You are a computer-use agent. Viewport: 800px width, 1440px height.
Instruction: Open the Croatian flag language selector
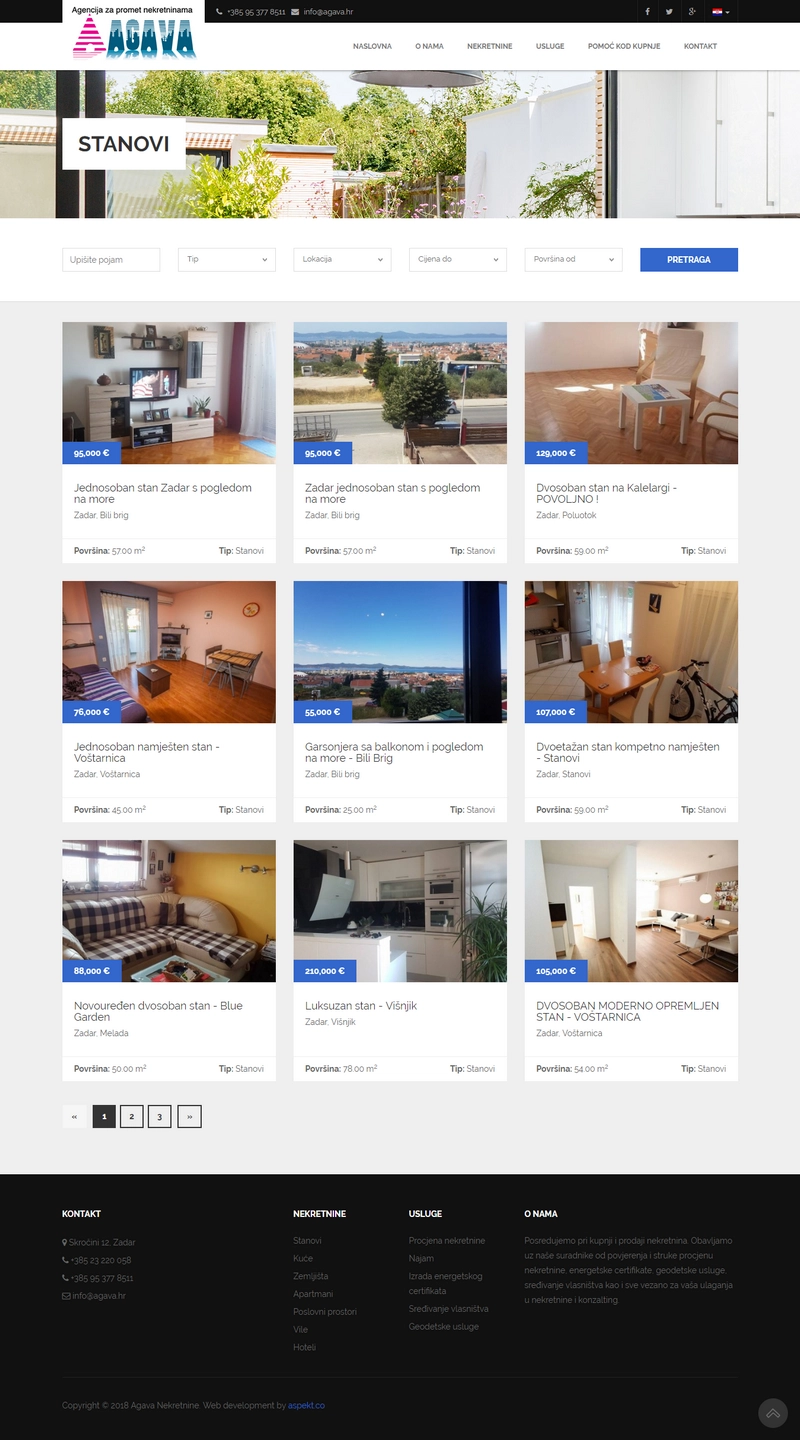[720, 12]
